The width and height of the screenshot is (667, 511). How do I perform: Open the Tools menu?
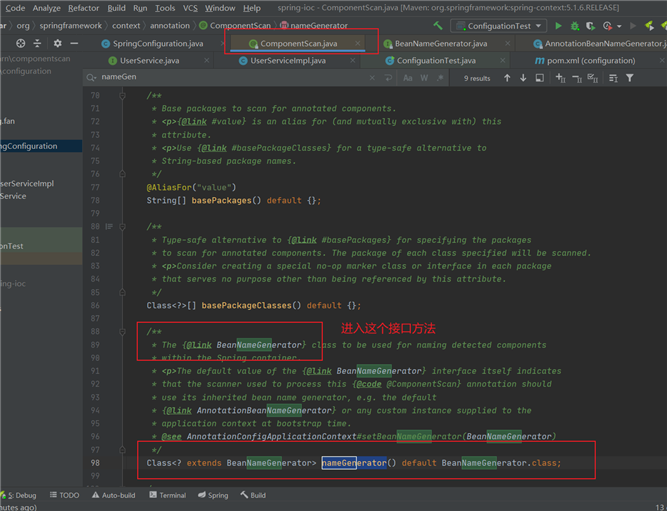click(165, 8)
